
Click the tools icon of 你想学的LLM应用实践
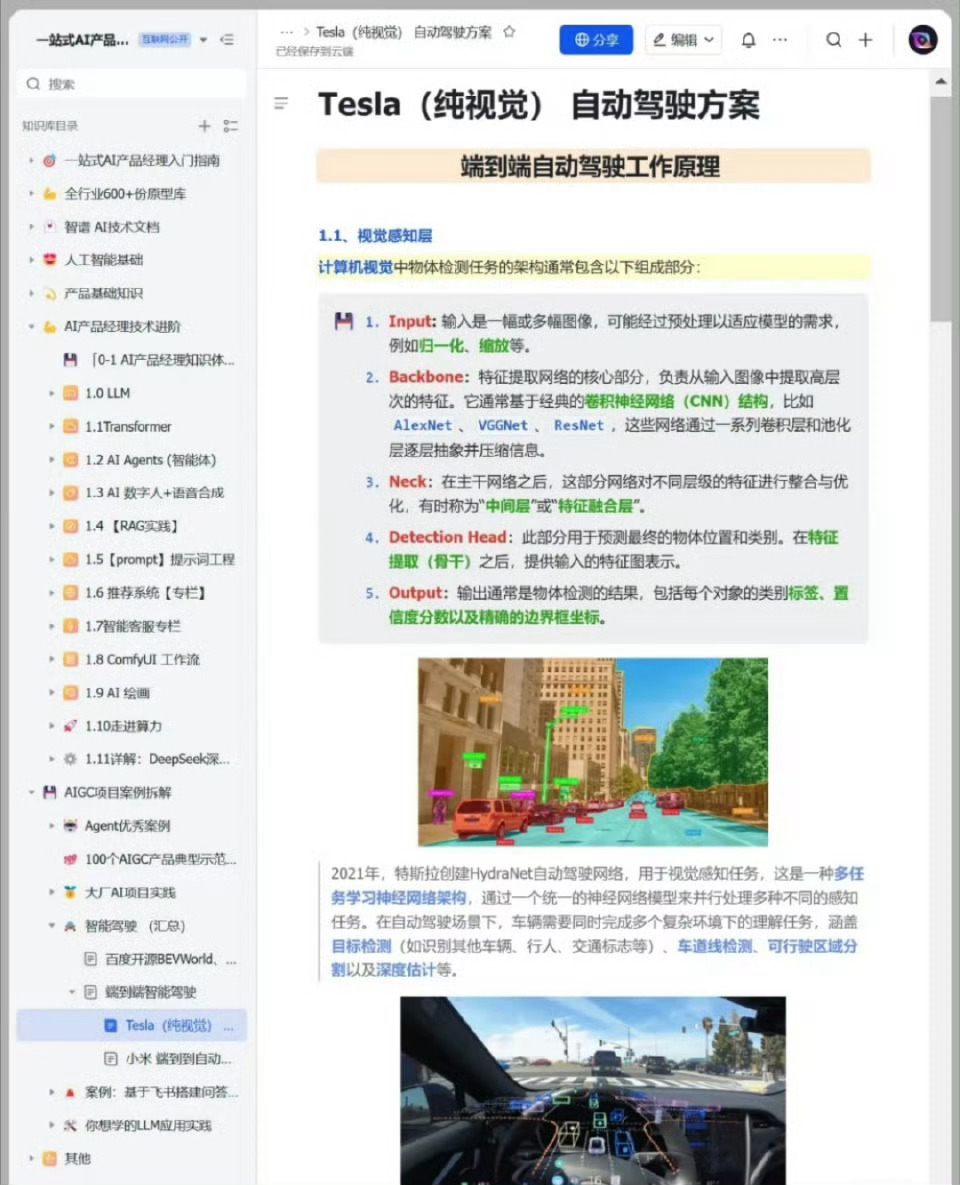tap(70, 1125)
